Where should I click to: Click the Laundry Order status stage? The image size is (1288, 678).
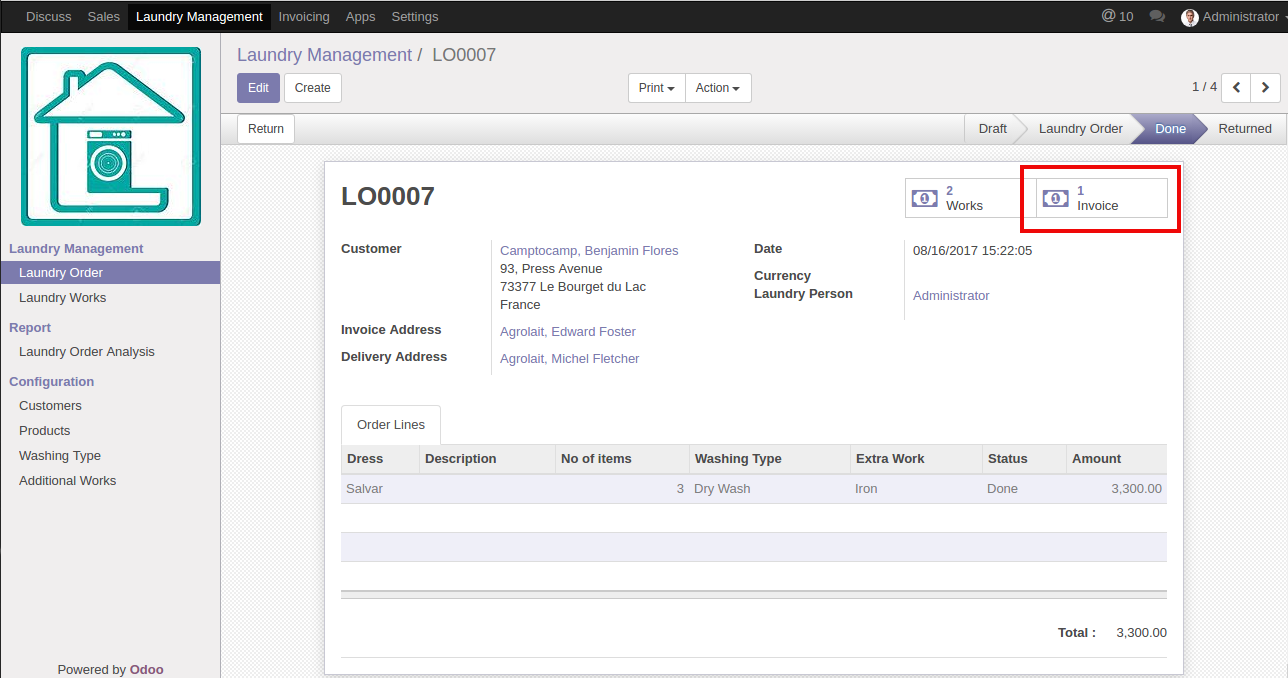(x=1081, y=129)
